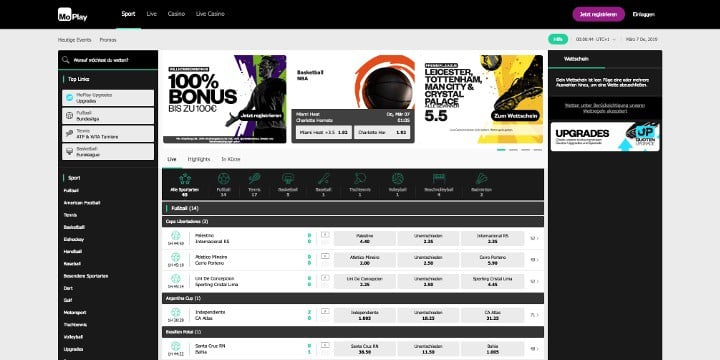Focus the 'Worauf möchtest du wetten?' search field
The height and width of the screenshot is (360, 720).
[x=108, y=60]
